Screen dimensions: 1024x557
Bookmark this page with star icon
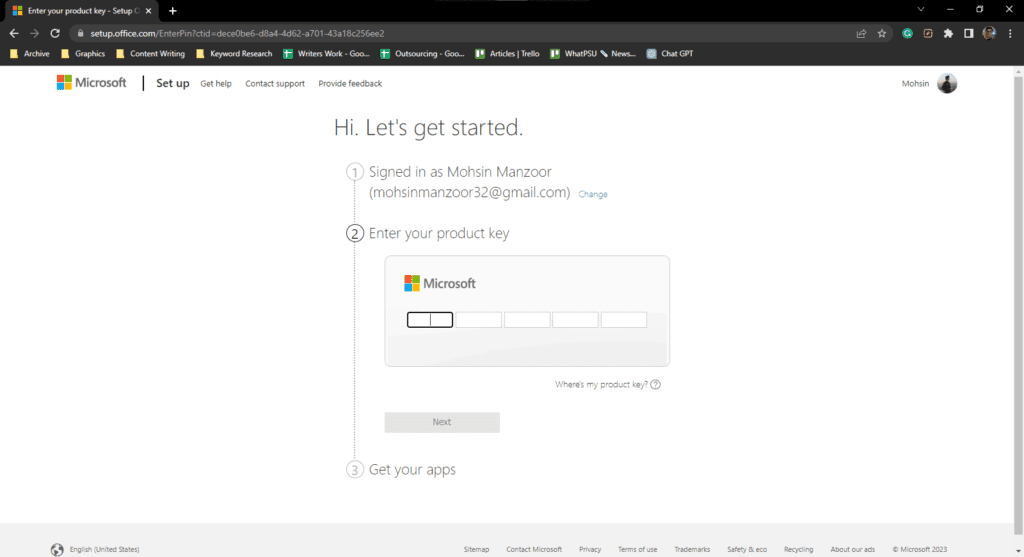pos(882,33)
